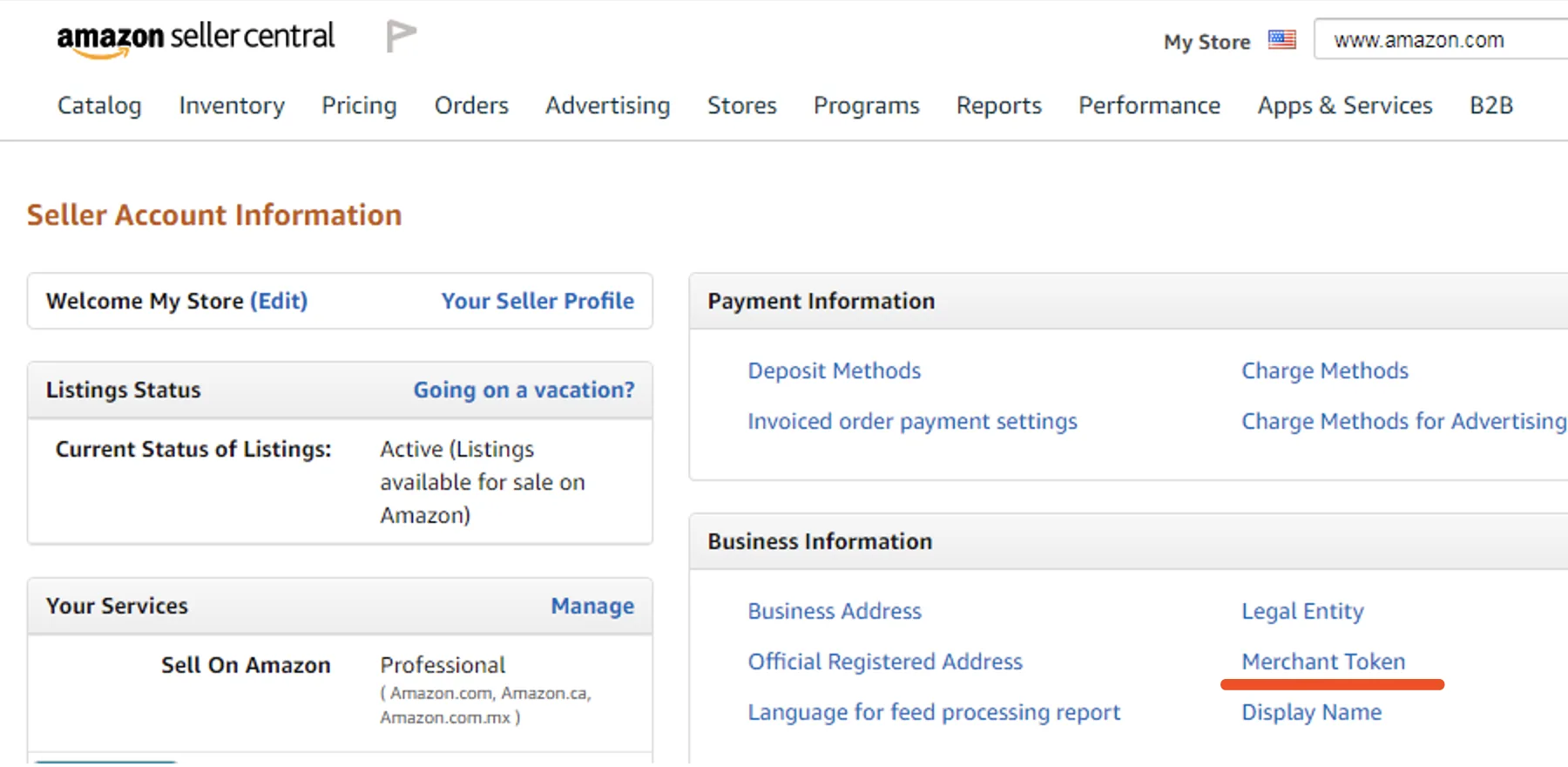Click the Going on a vacation? link

click(524, 390)
